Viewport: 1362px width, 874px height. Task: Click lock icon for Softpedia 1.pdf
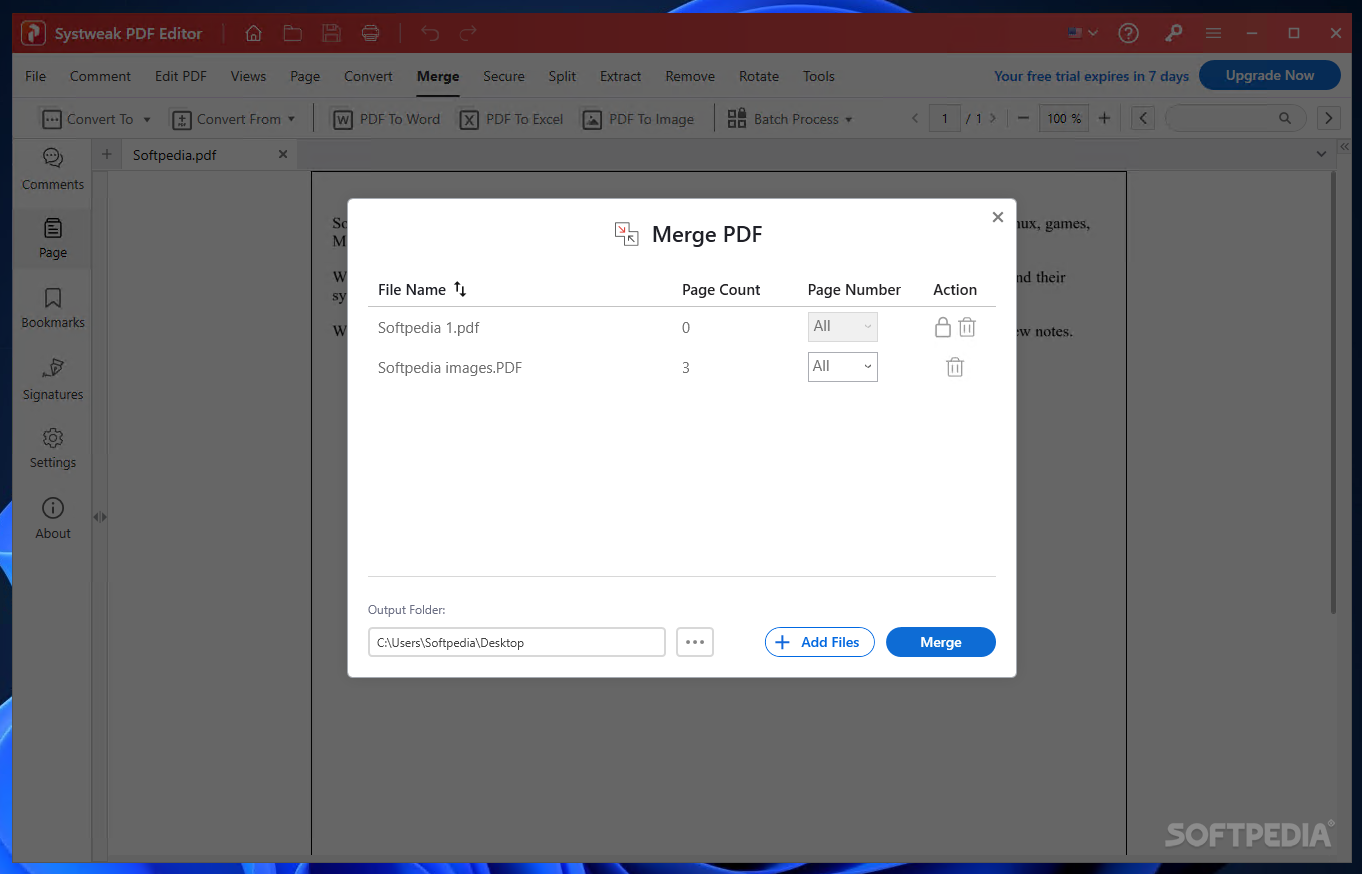(942, 327)
